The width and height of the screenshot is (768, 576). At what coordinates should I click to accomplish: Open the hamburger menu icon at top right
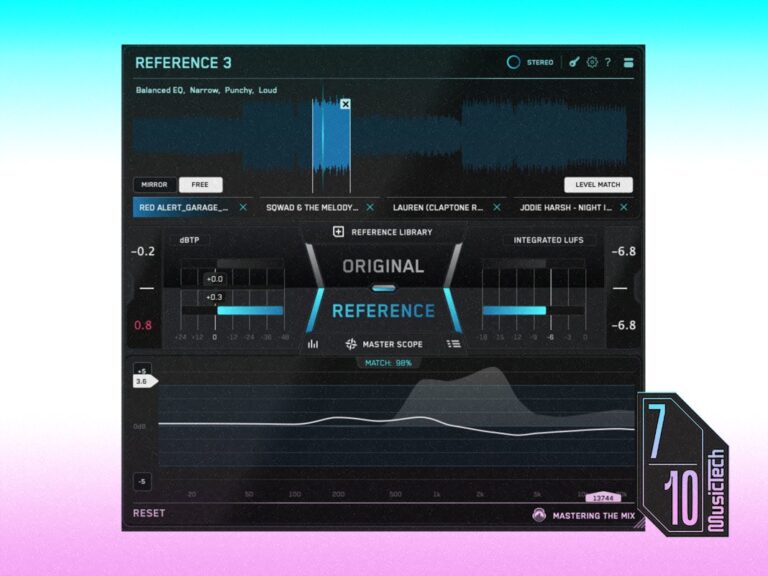[x=628, y=62]
